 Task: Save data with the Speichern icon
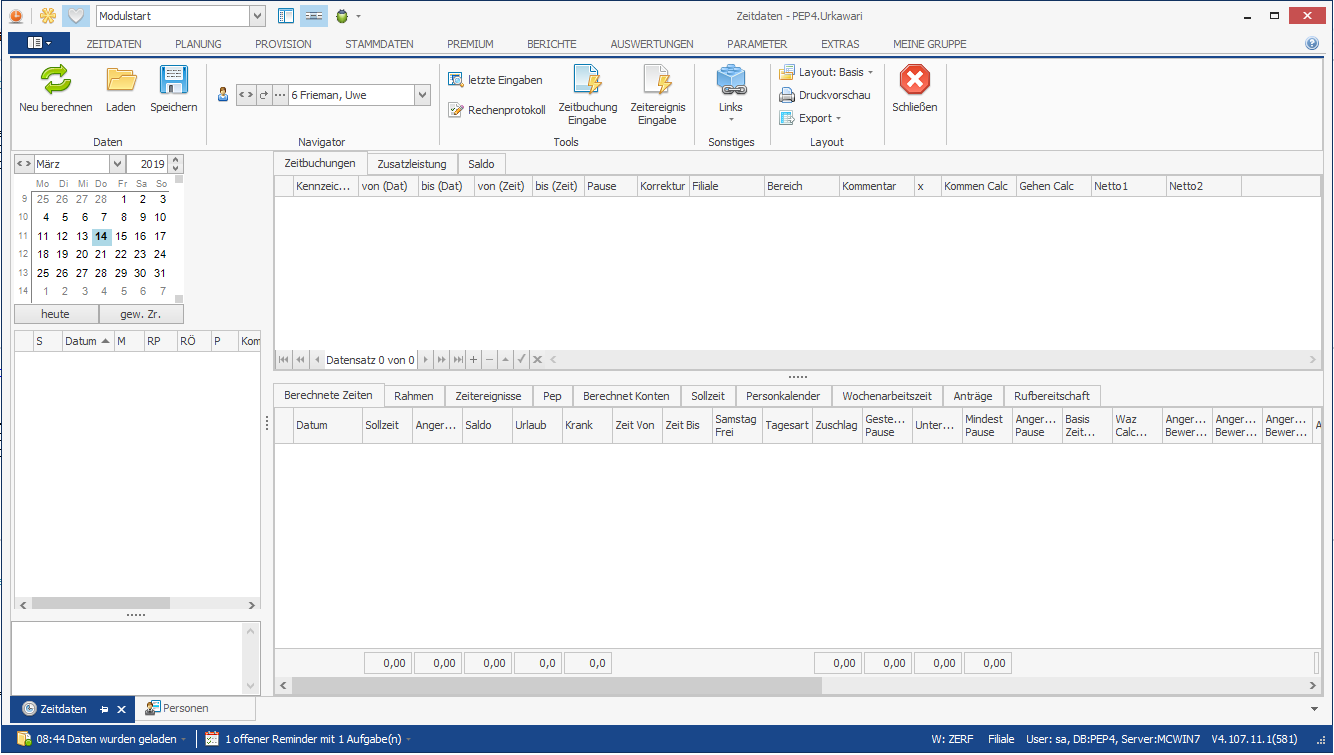point(174,80)
